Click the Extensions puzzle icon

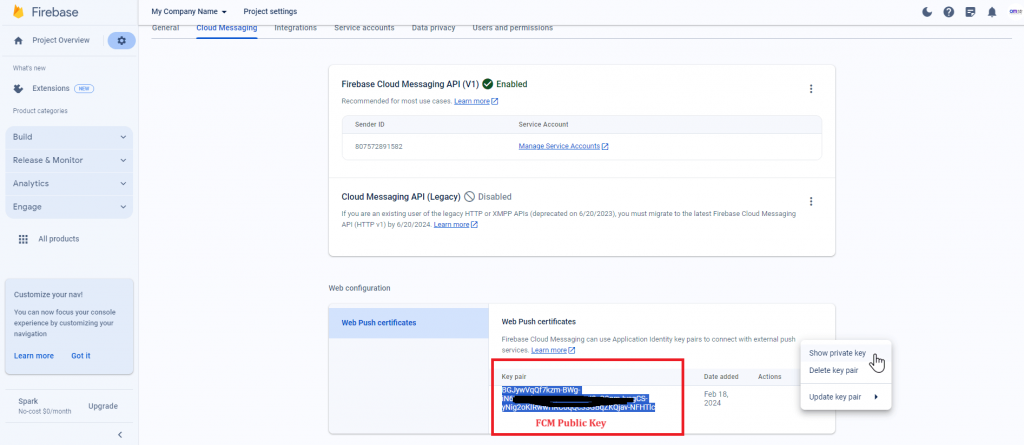click(x=18, y=88)
